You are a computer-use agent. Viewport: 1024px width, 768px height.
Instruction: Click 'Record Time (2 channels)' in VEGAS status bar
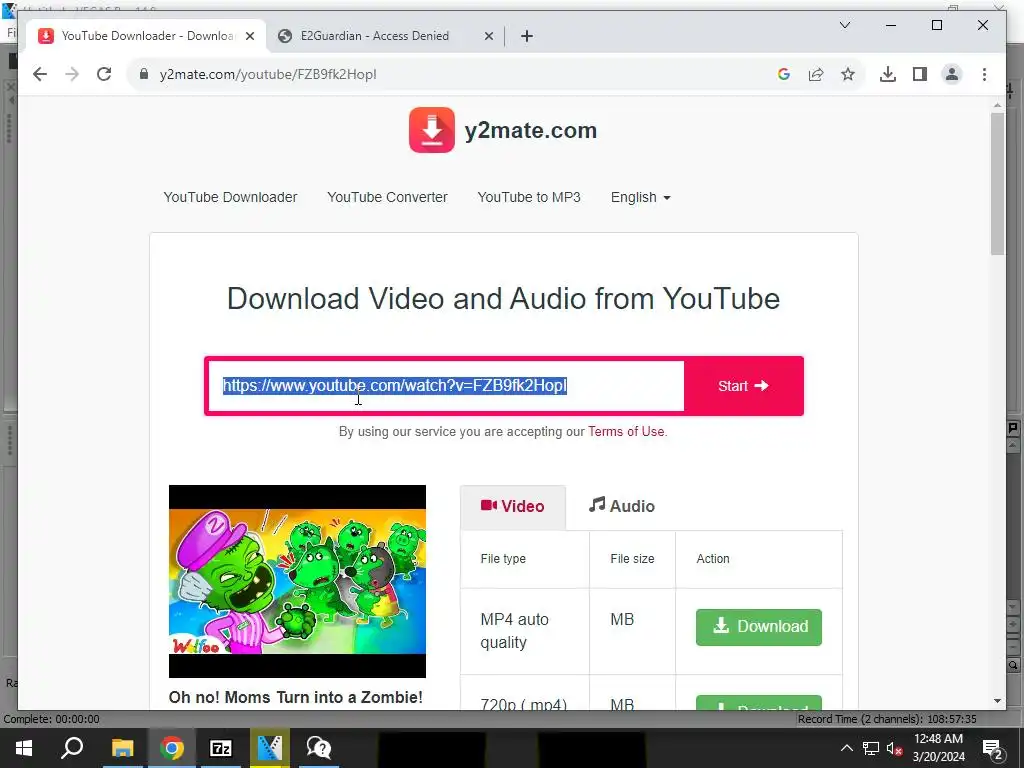(887, 719)
